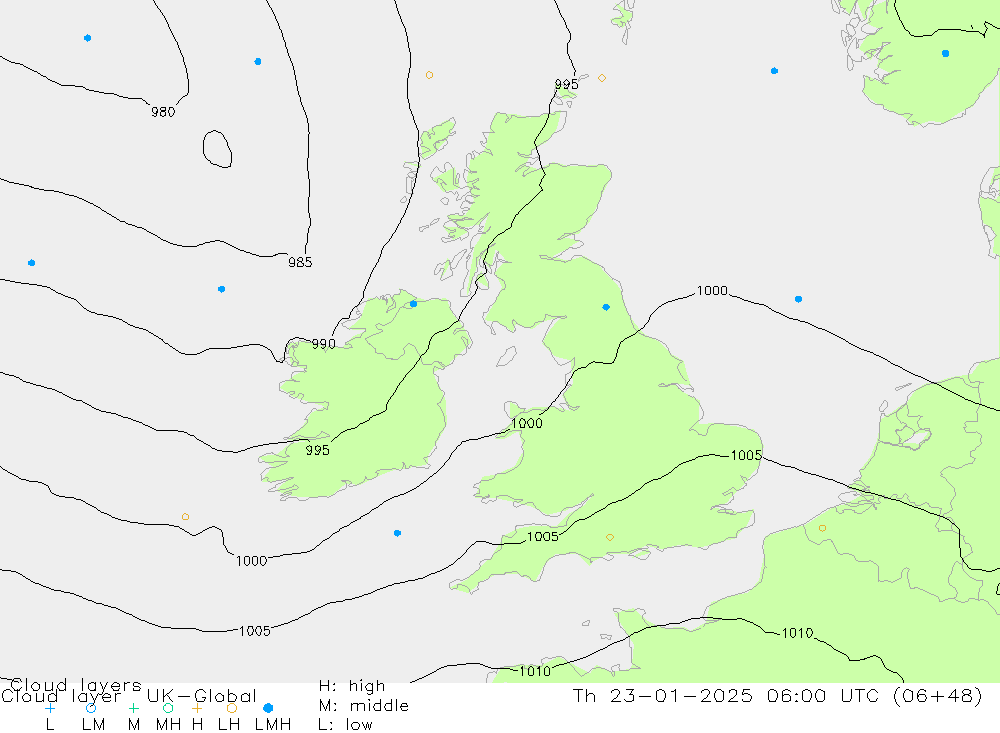
Task: Select LH marker north of the Outer Hebrides
Action: coord(429,75)
